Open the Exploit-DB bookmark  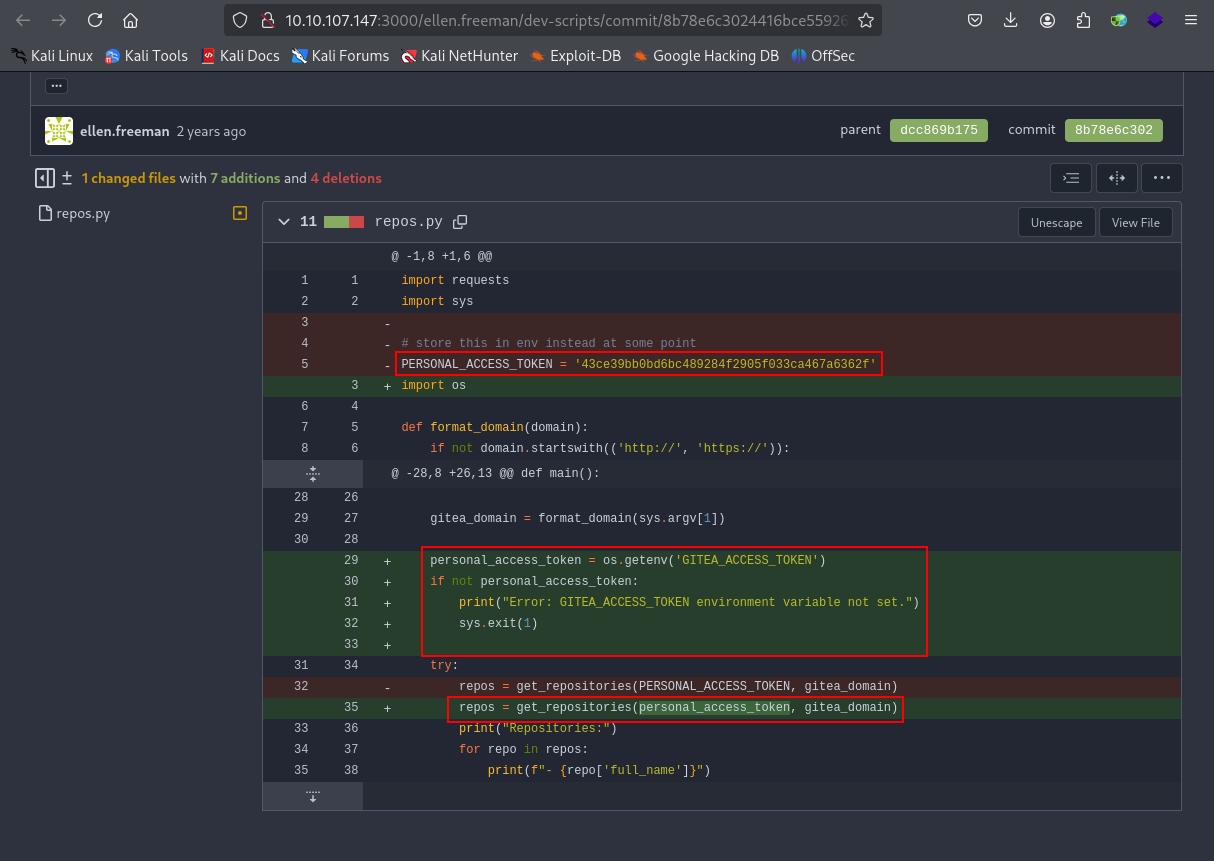(575, 56)
